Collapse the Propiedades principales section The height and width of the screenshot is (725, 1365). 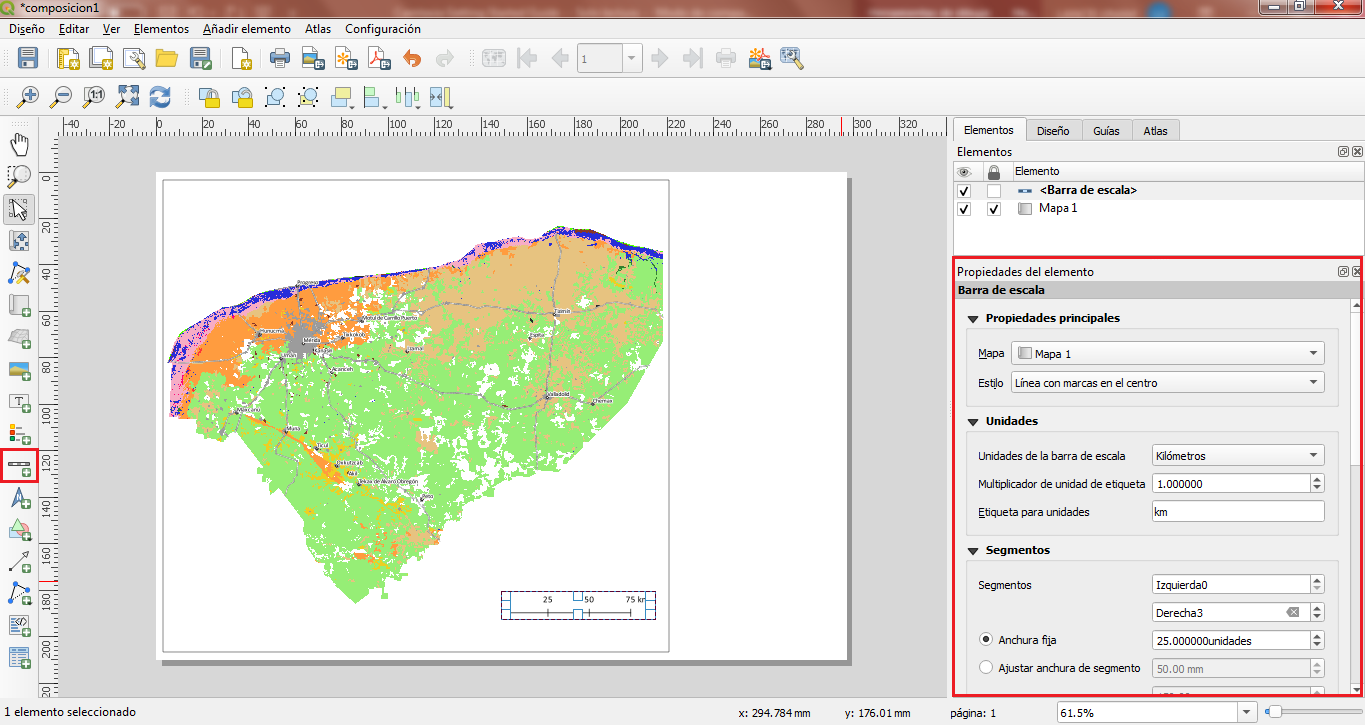[972, 318]
